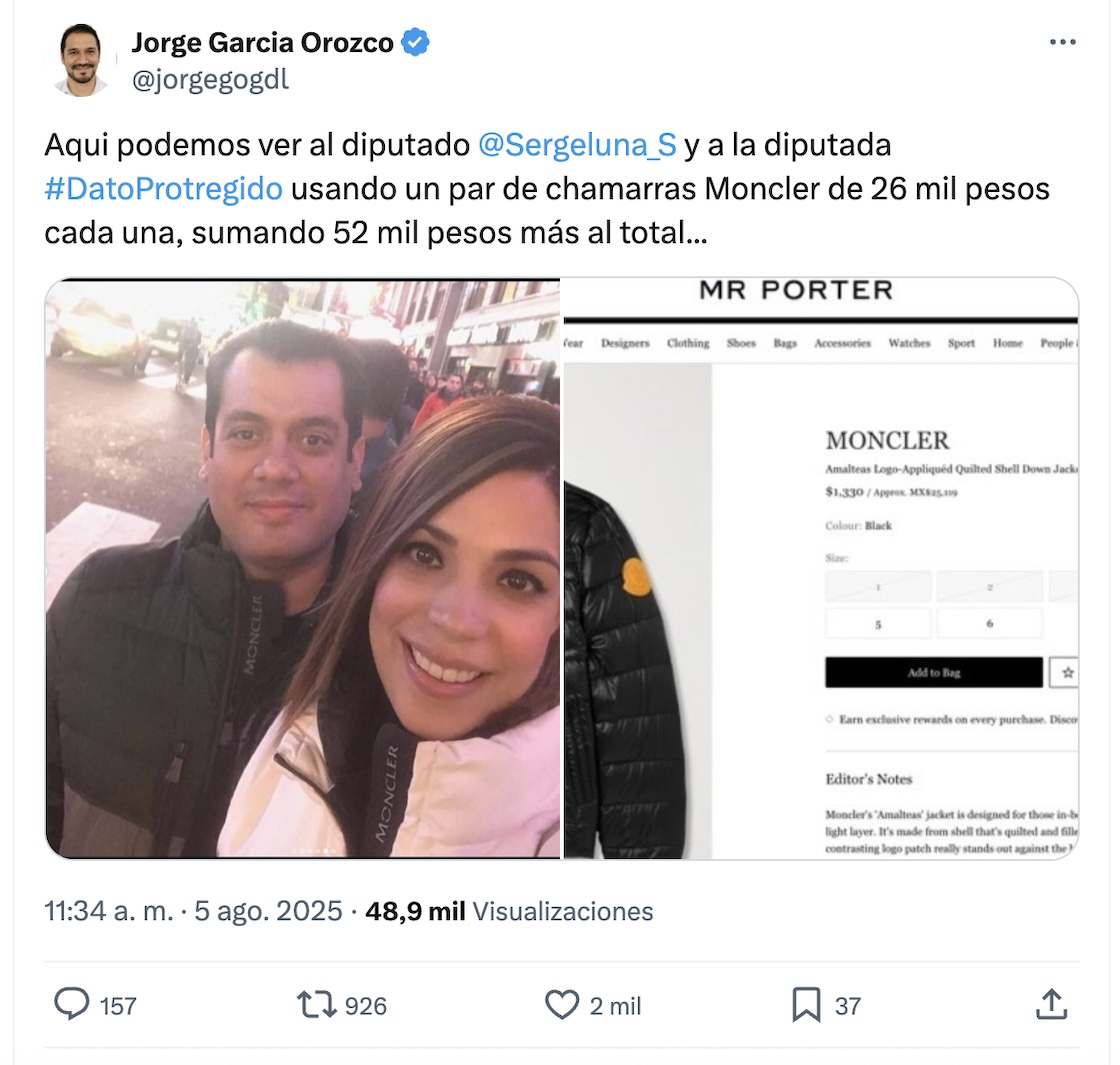Bookmark the tweet using bookmark icon

806,1005
